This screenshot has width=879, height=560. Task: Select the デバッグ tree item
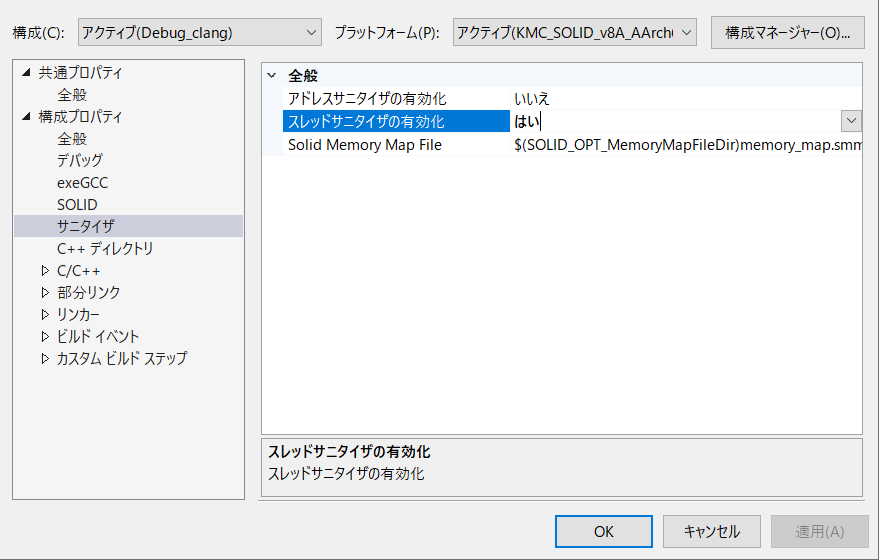[x=80, y=160]
